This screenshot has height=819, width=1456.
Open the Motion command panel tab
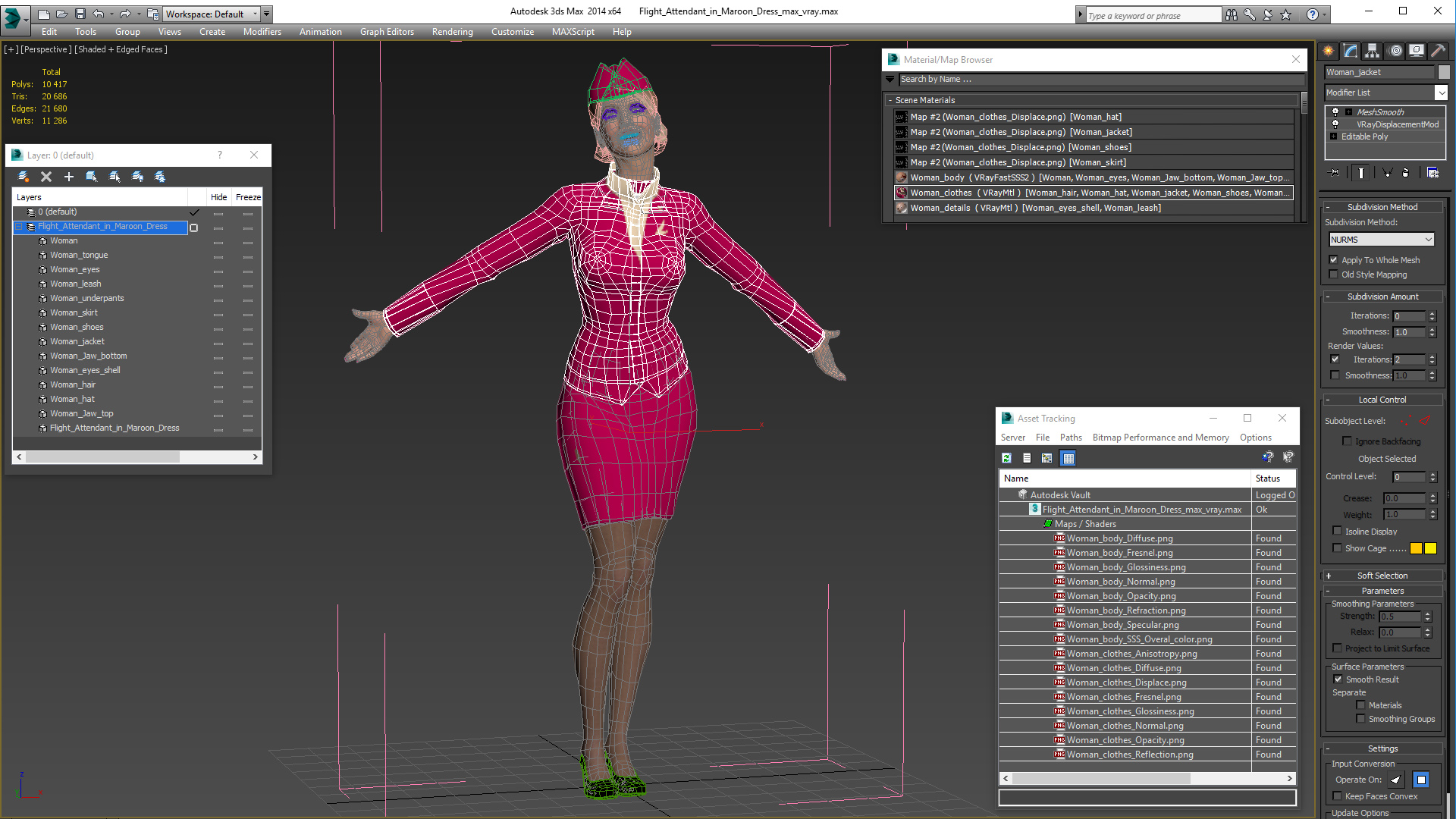1395,51
